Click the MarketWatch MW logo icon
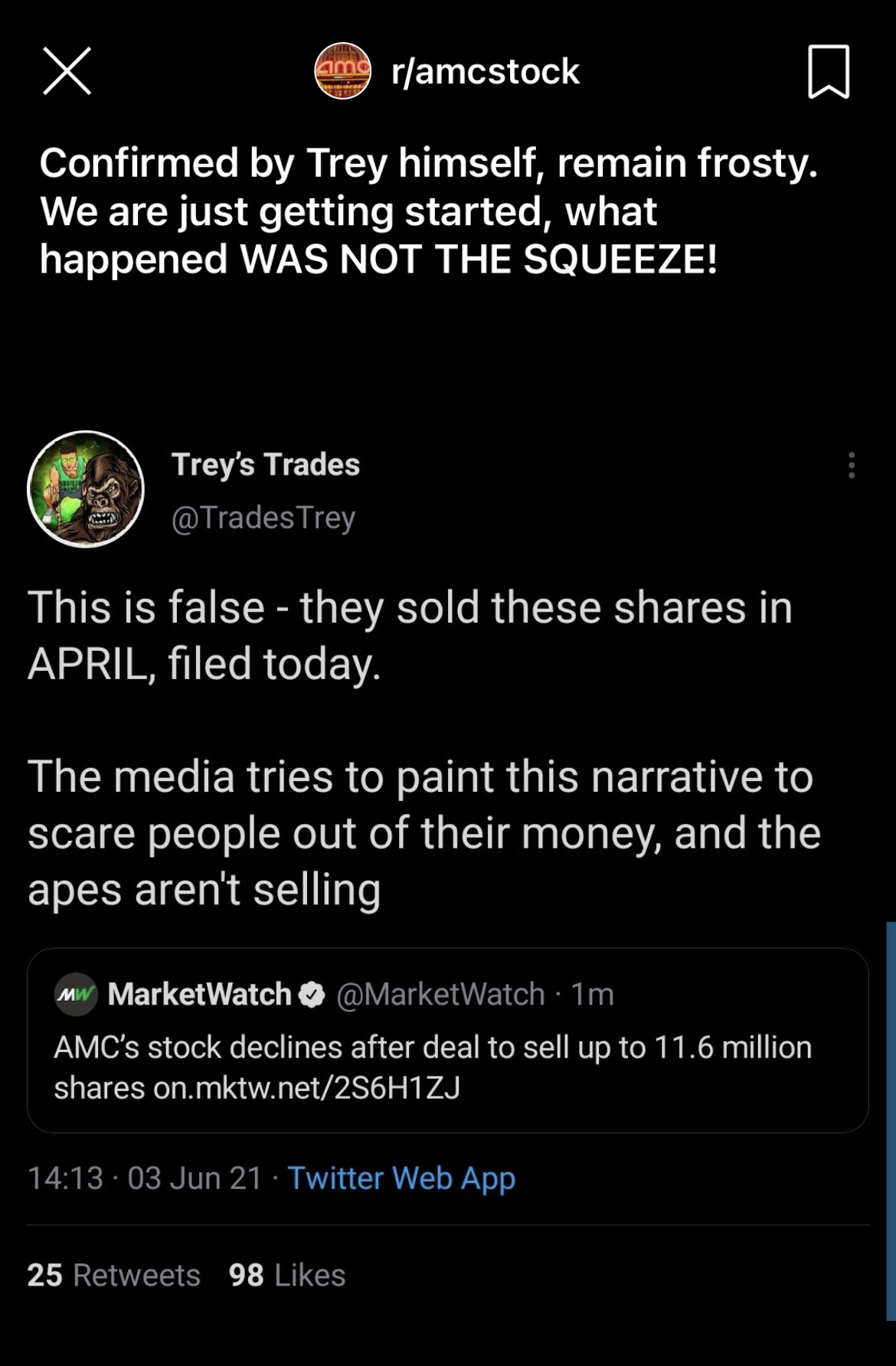896x1366 pixels. pos(76,995)
